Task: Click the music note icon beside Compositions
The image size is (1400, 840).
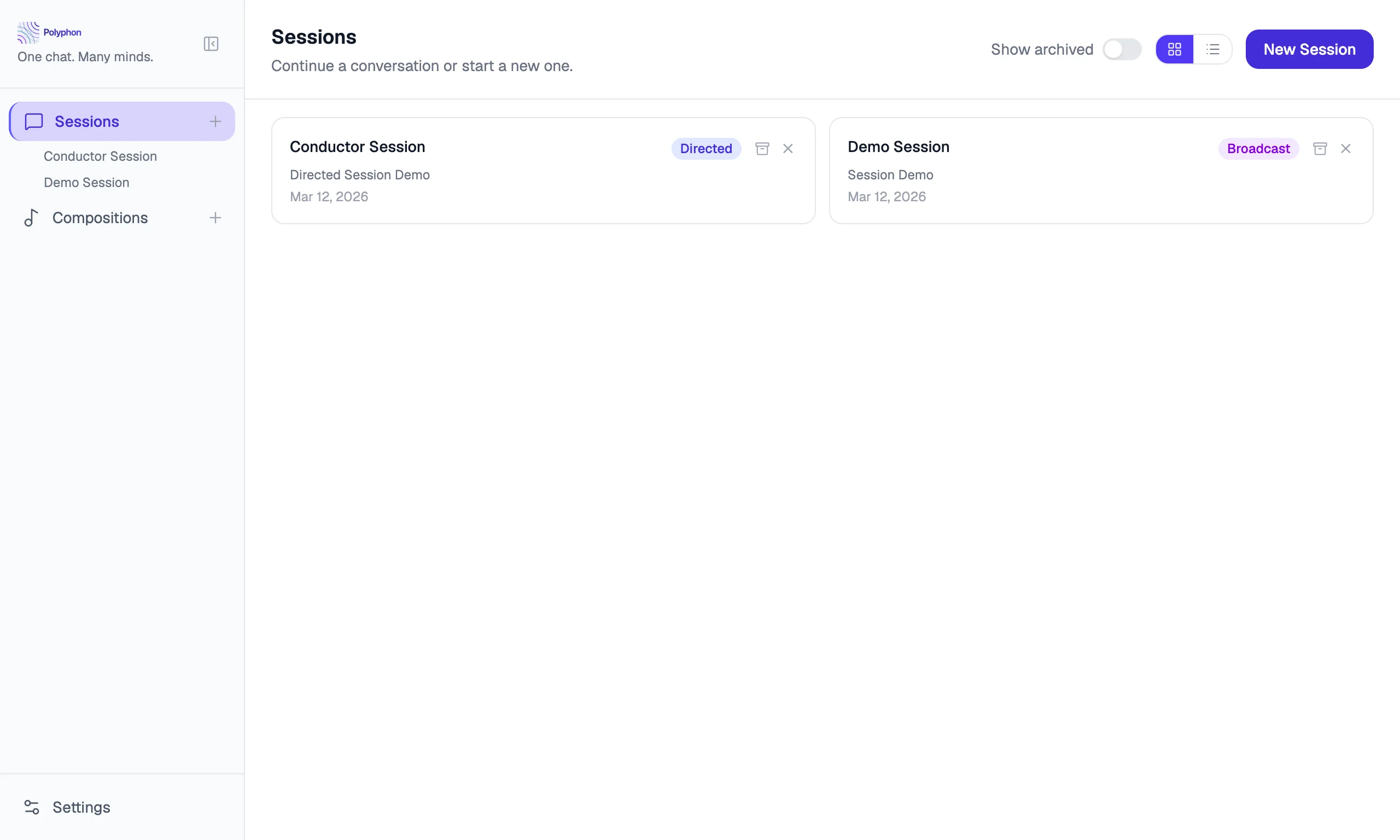Action: click(x=31, y=217)
